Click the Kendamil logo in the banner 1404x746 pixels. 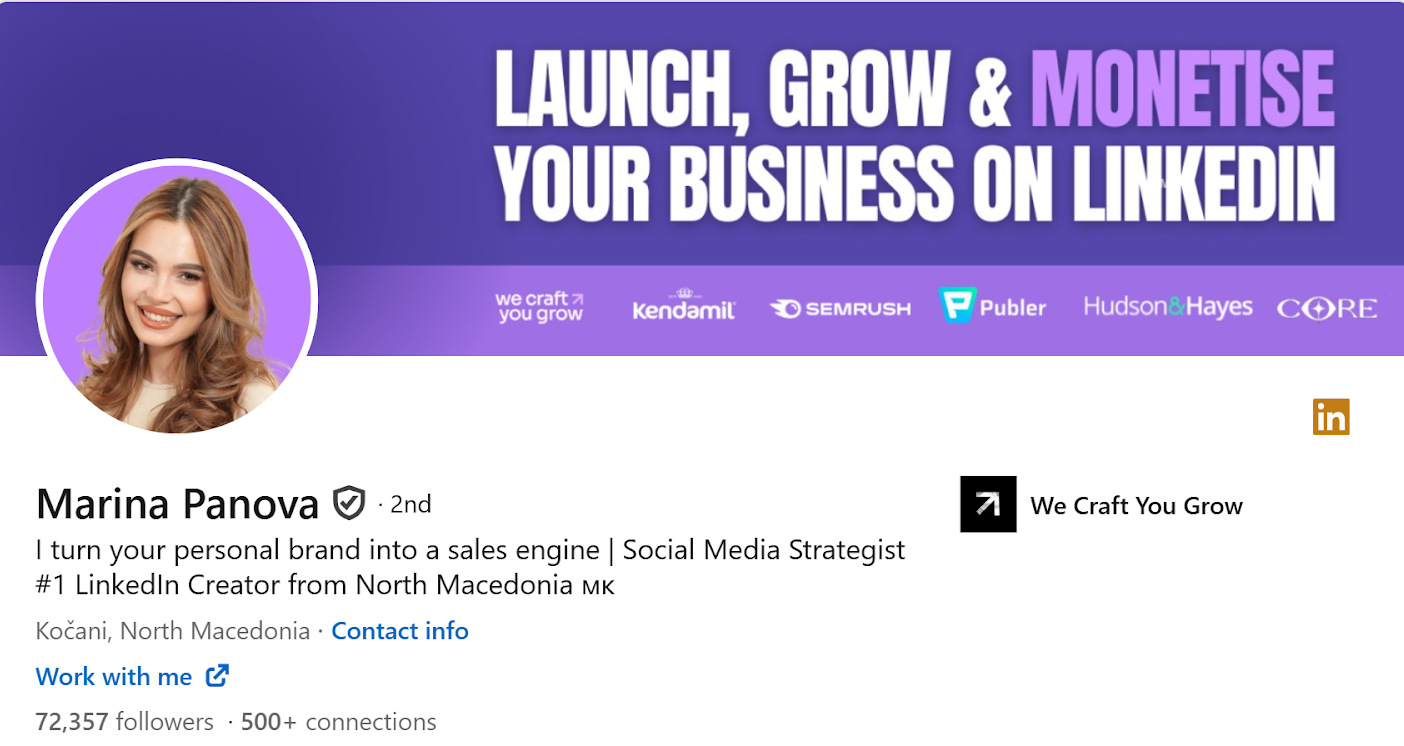click(x=684, y=308)
